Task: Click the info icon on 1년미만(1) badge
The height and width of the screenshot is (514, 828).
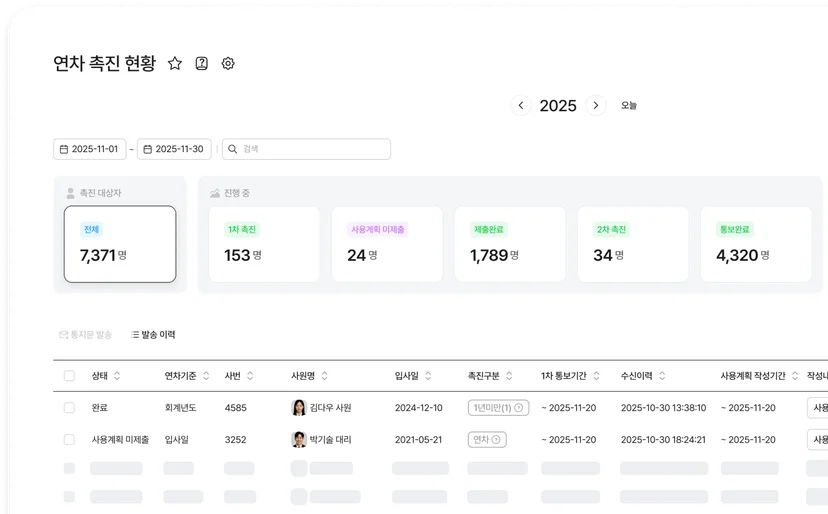Action: tap(519, 408)
